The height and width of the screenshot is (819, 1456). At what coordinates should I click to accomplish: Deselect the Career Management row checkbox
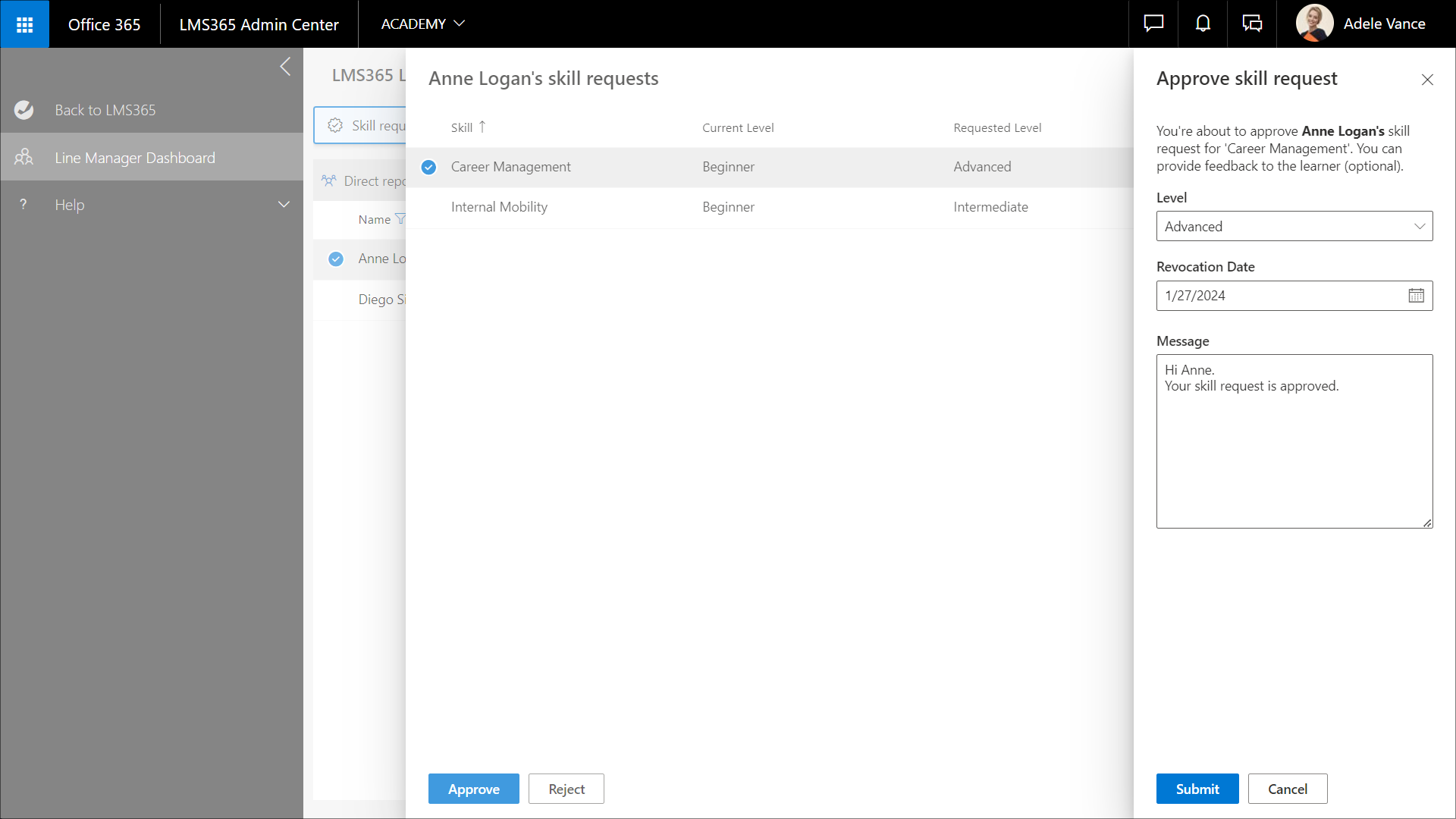coord(428,167)
